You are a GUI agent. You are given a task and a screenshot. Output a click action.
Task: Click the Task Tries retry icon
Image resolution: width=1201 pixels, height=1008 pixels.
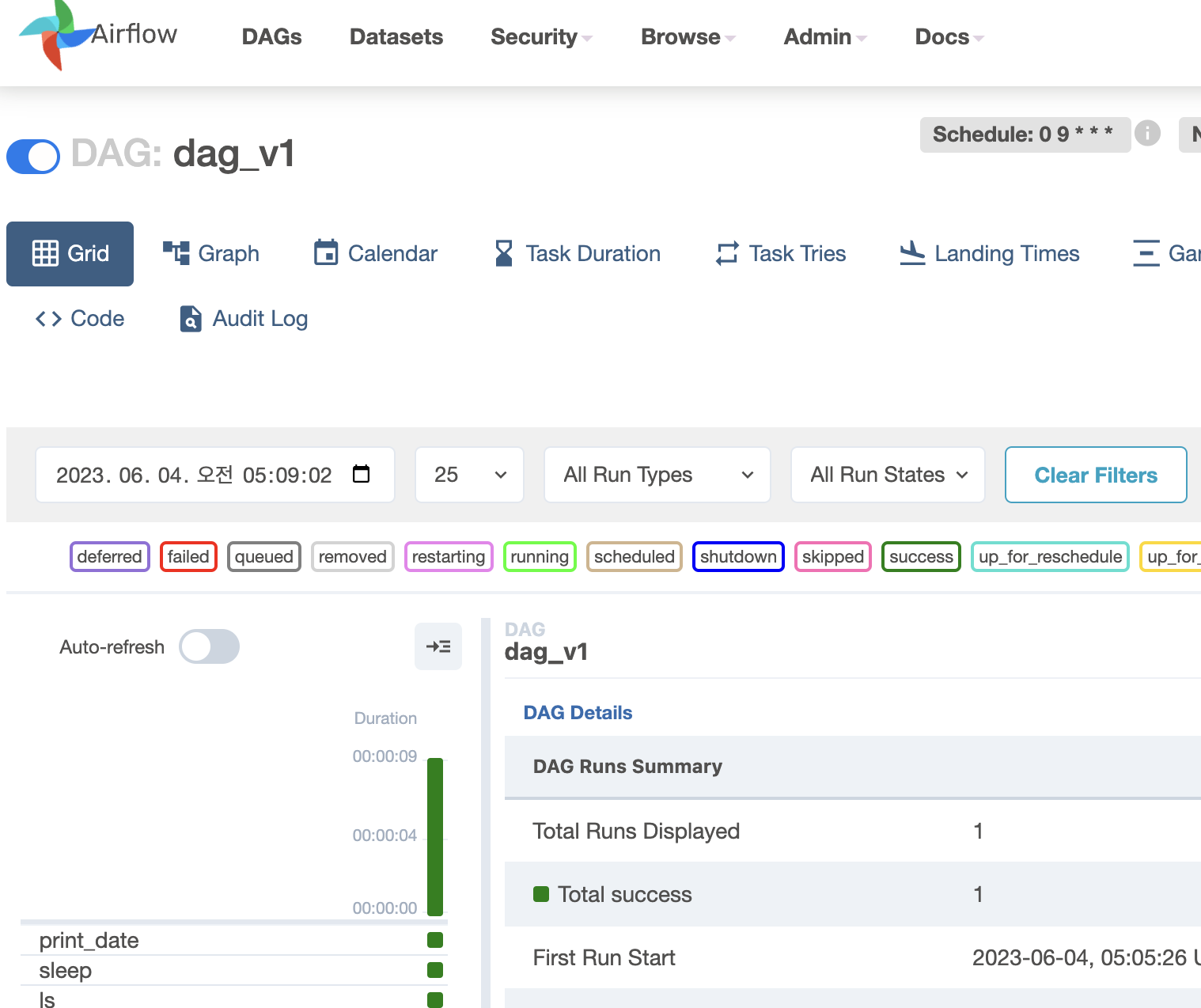tap(727, 253)
